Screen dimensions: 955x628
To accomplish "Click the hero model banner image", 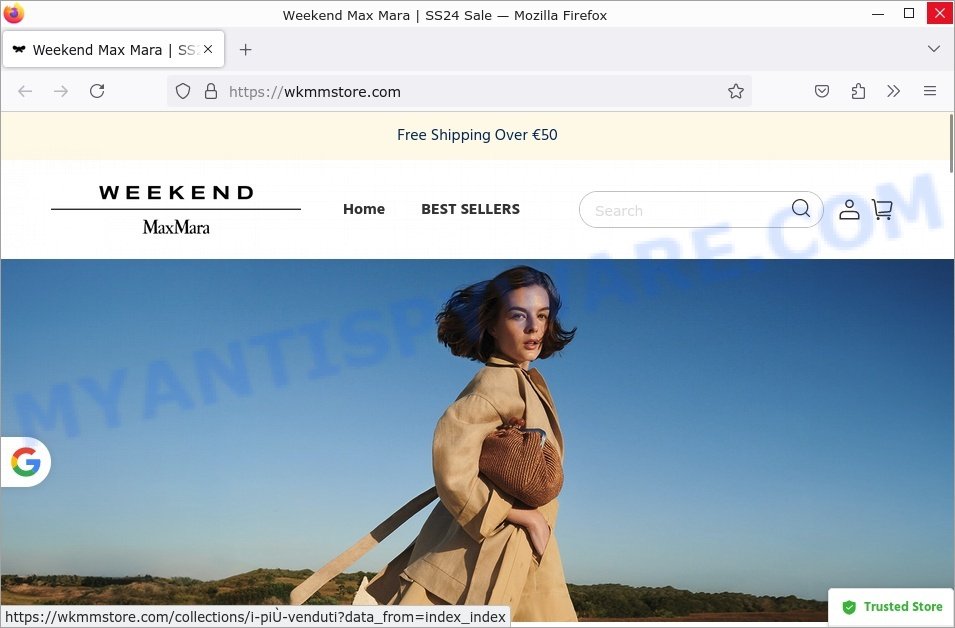I will 477,440.
